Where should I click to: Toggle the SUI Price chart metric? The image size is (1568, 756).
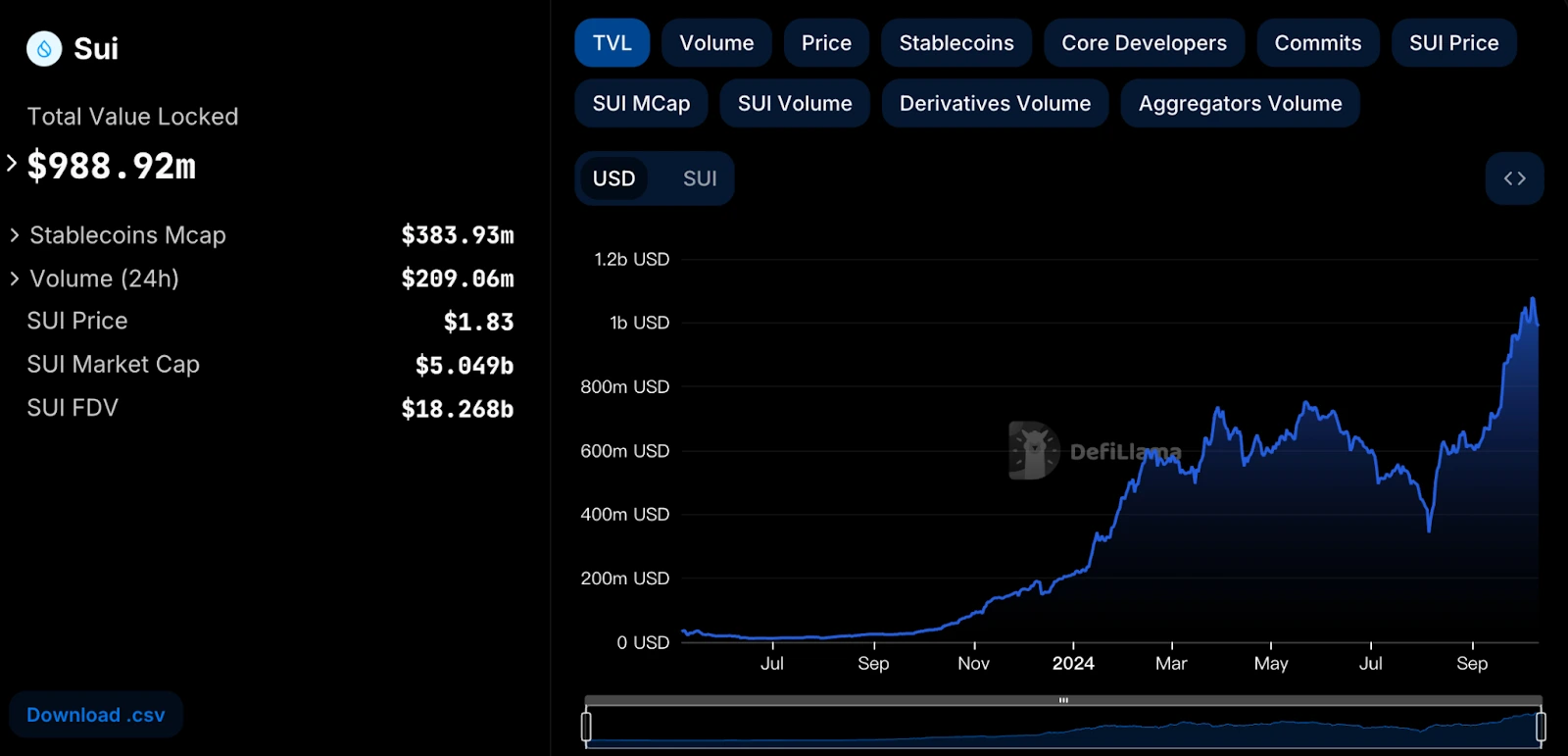point(1454,43)
